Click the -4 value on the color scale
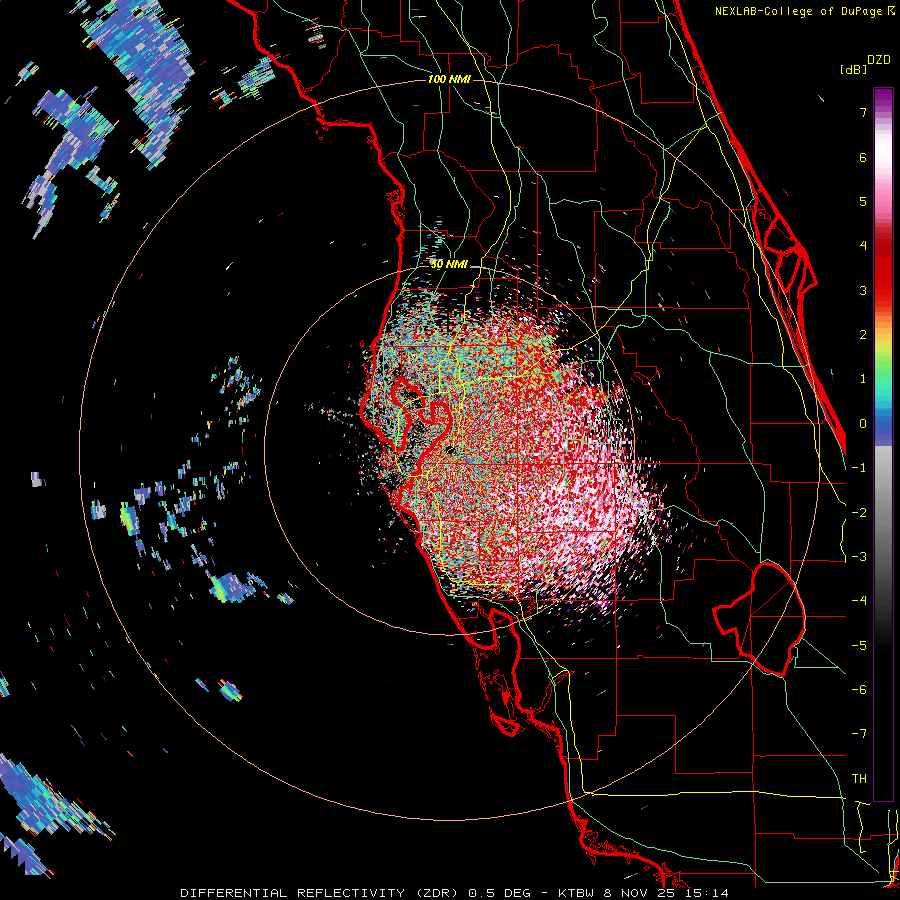This screenshot has width=900, height=900. (x=859, y=601)
